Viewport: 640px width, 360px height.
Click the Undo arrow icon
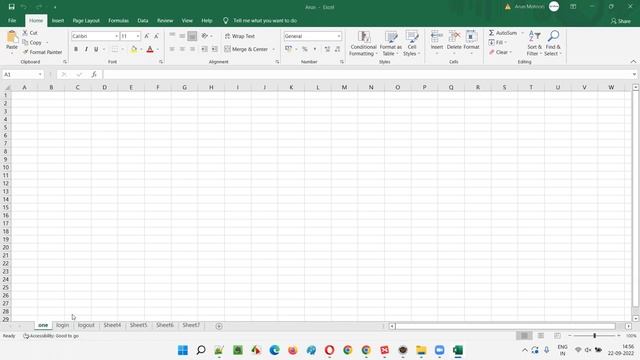pyautogui.click(x=24, y=7)
